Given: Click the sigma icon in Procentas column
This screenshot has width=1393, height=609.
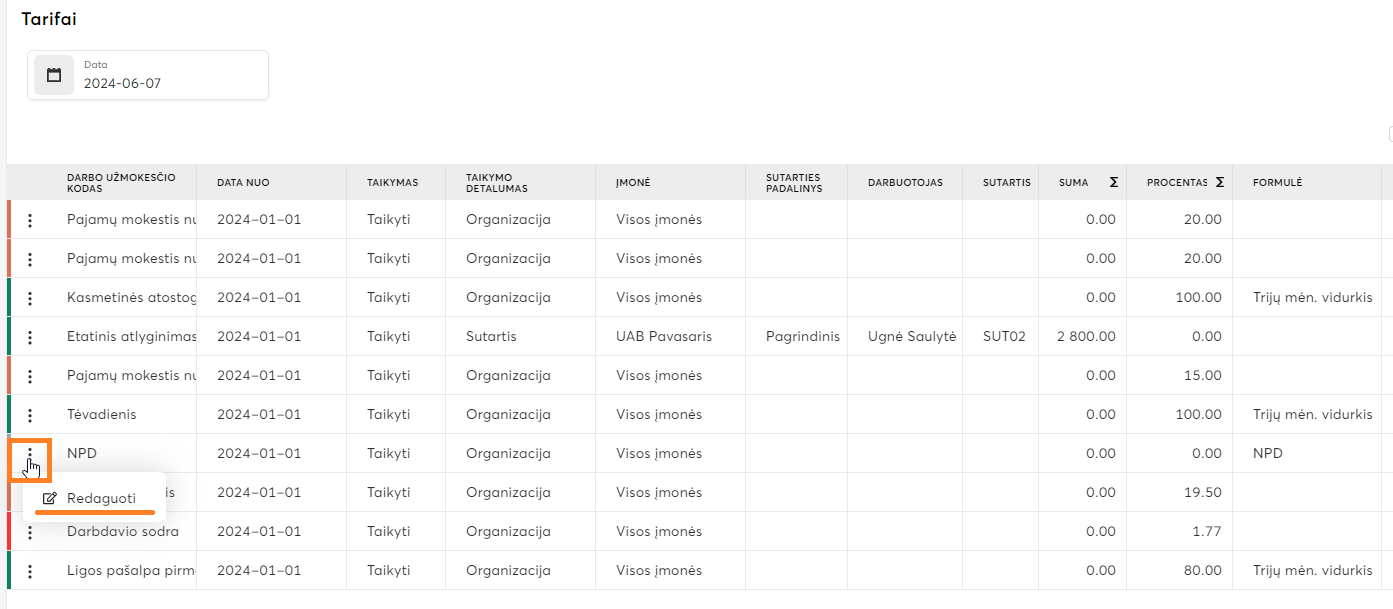Looking at the screenshot, I should [x=1219, y=182].
